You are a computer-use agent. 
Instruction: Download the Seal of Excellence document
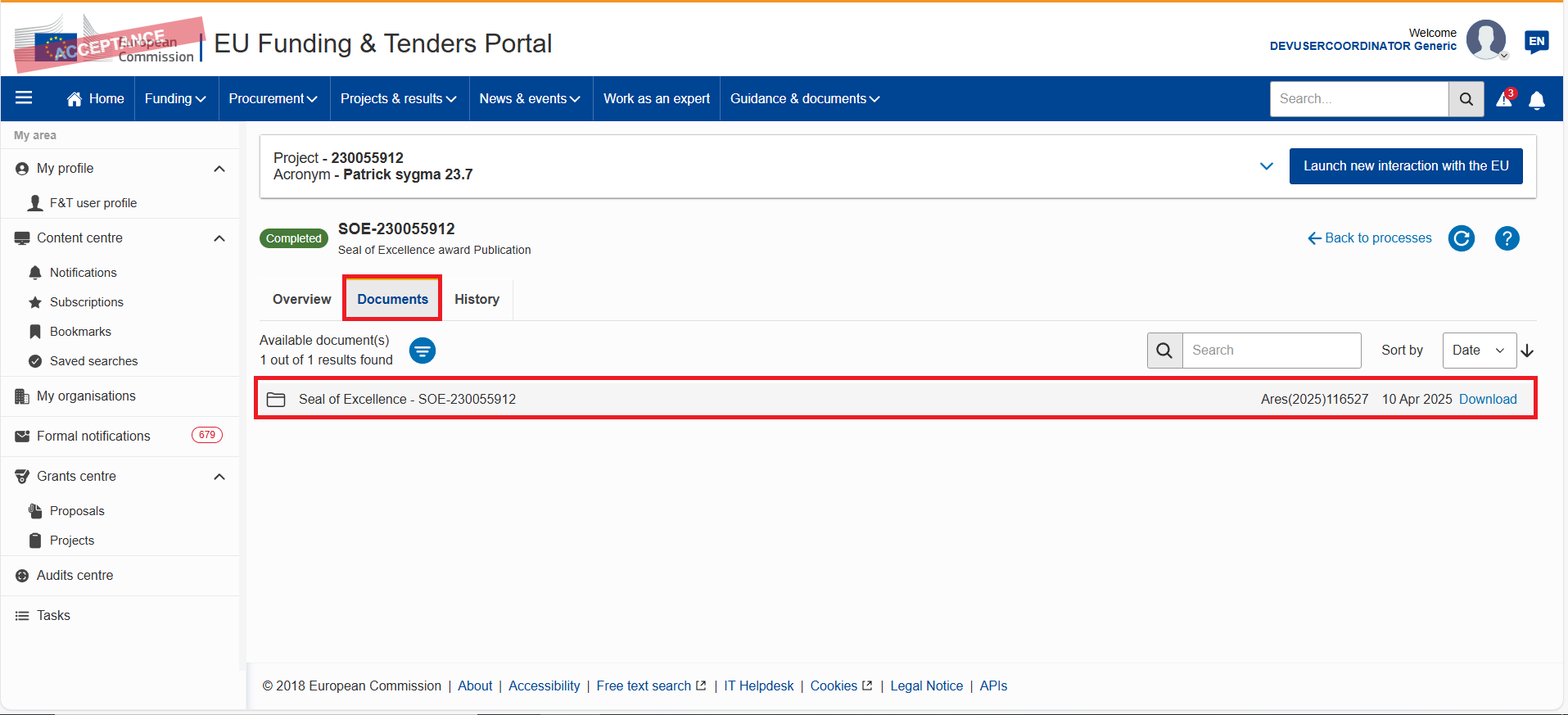(x=1488, y=400)
